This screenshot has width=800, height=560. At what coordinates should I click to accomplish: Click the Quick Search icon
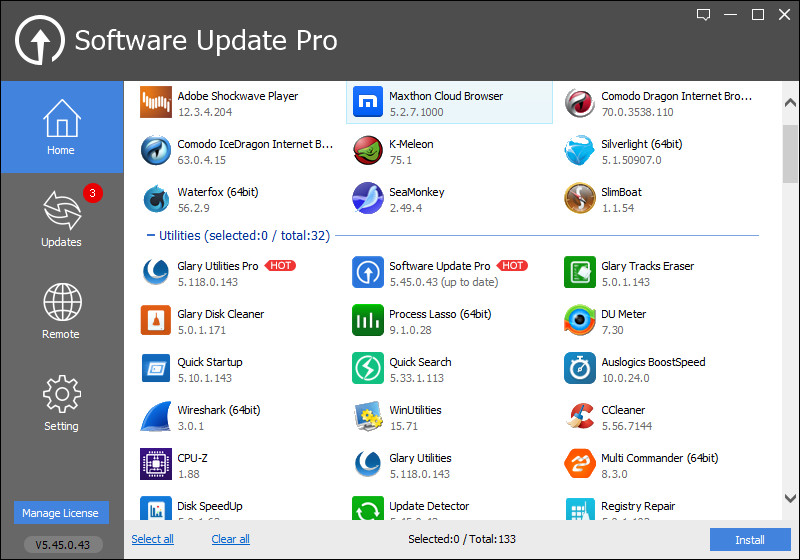[367, 368]
